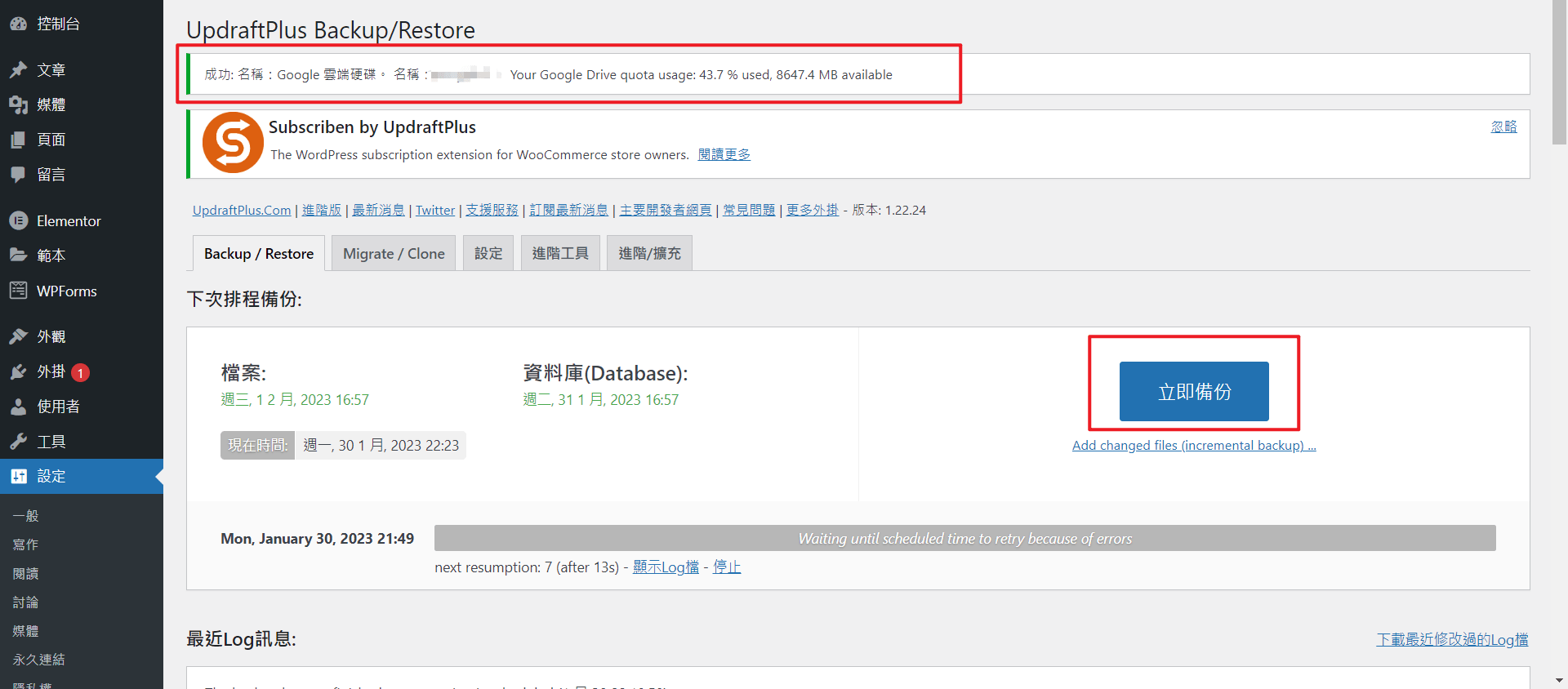Click 顯示Log檔 show log link
Viewport: 1568px width, 689px height.
coord(666,567)
